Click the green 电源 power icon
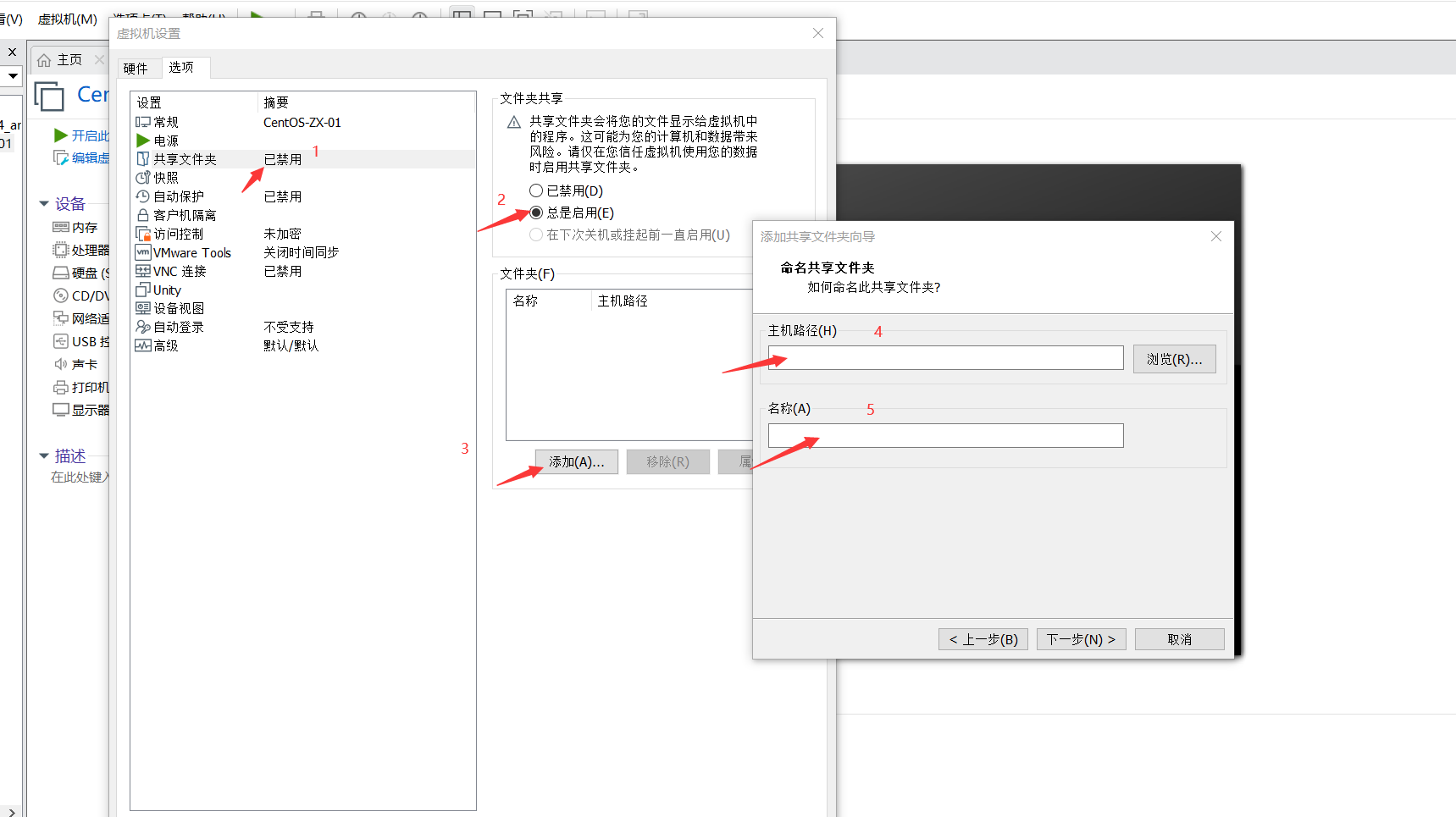The width and height of the screenshot is (1456, 817). (143, 141)
